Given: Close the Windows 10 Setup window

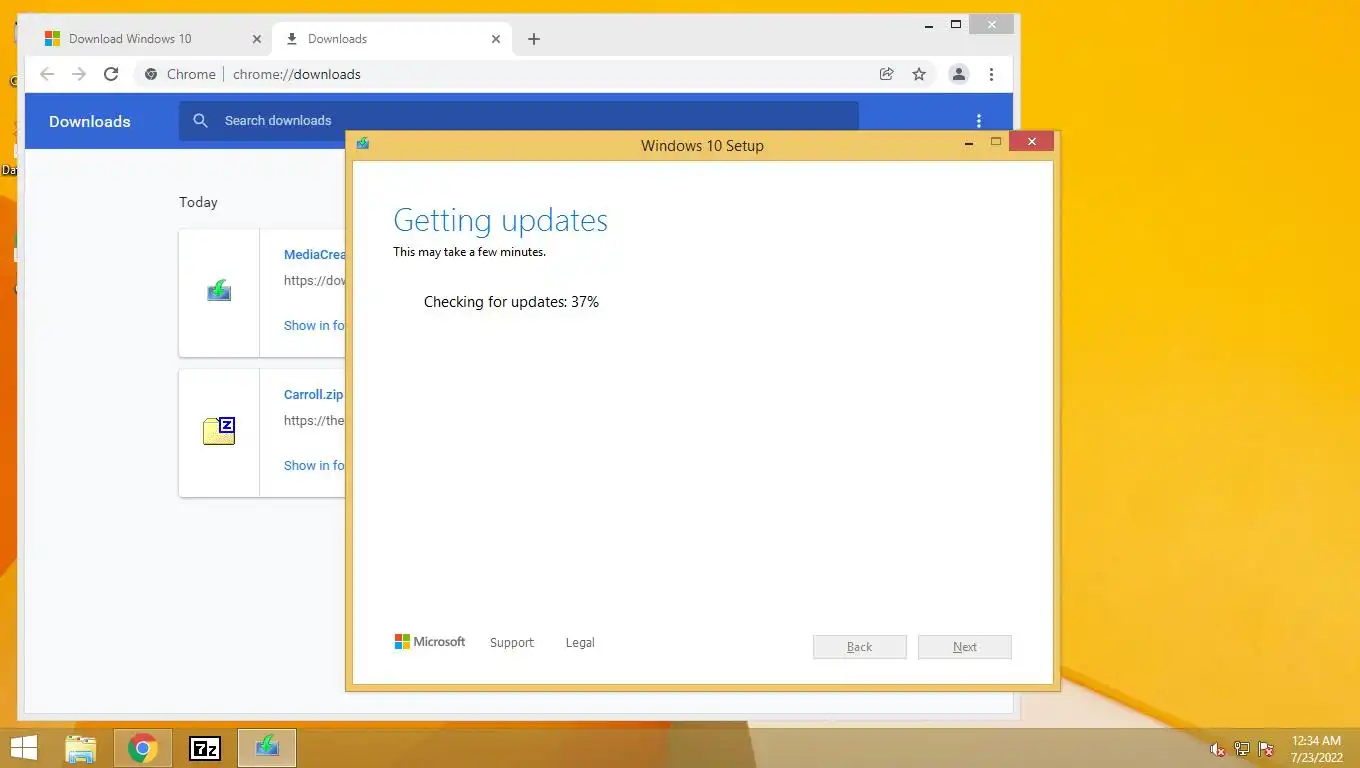Looking at the screenshot, I should (1031, 142).
